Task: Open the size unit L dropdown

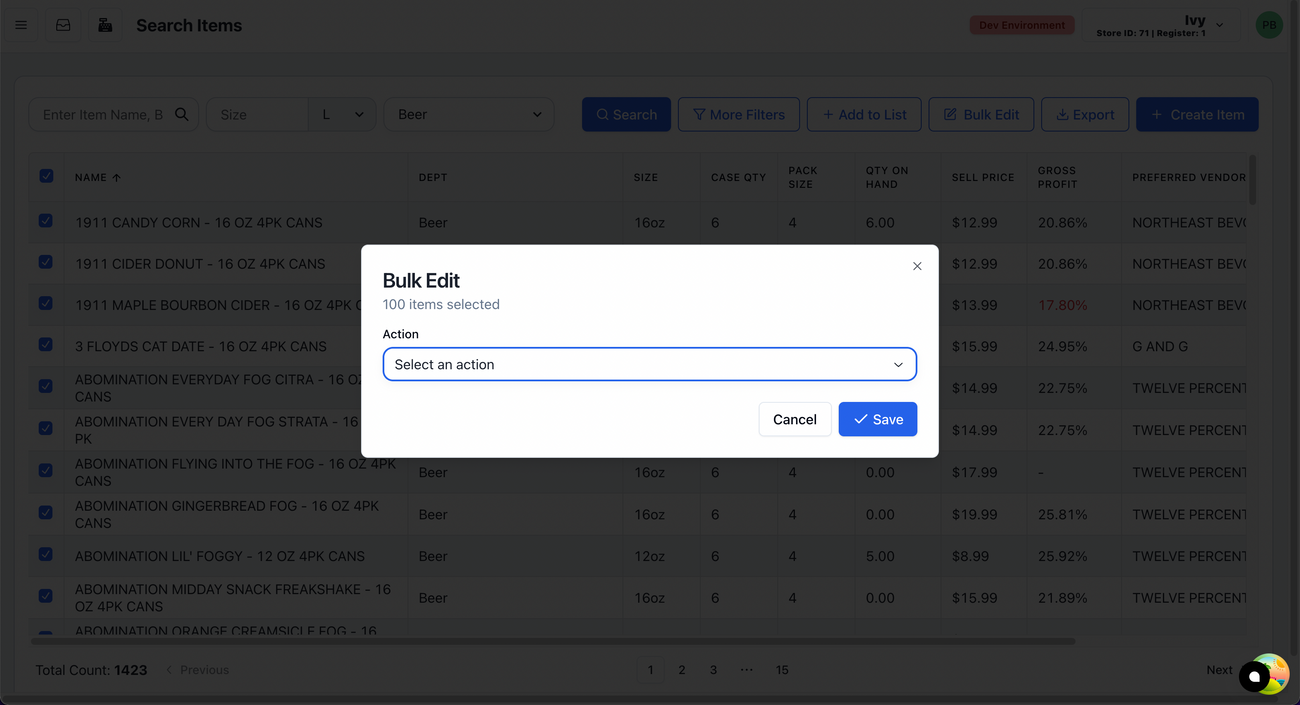Action: [x=342, y=114]
